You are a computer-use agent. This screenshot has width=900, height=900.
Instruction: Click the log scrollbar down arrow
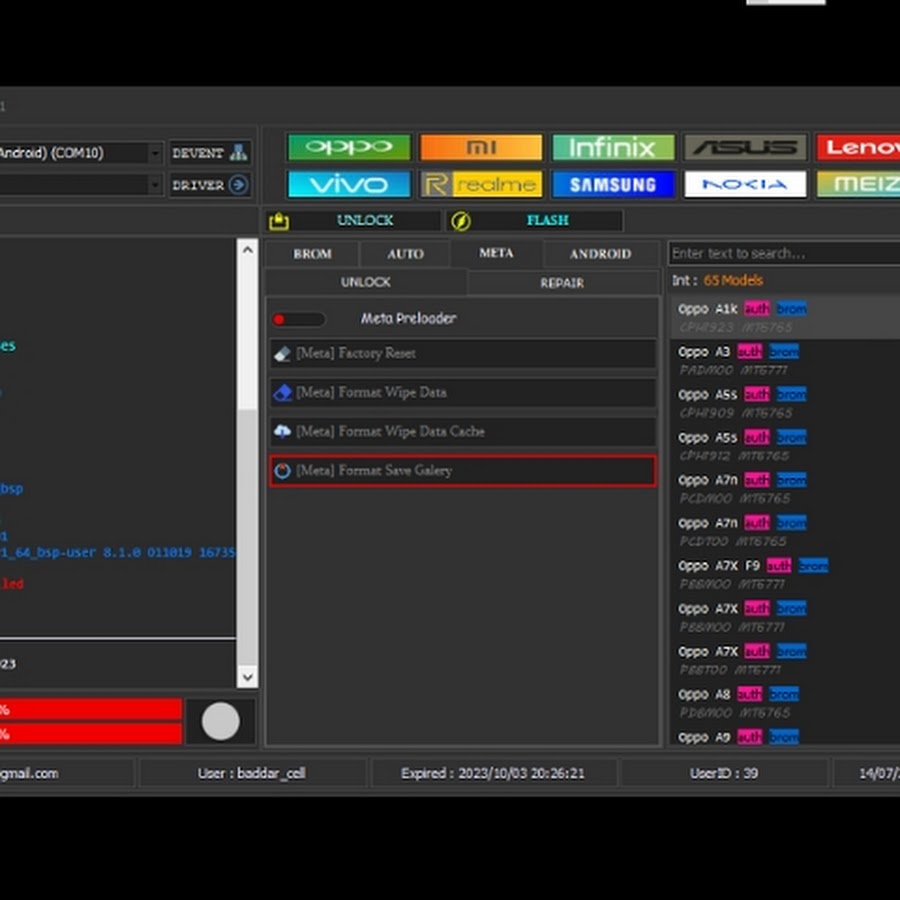(x=247, y=677)
